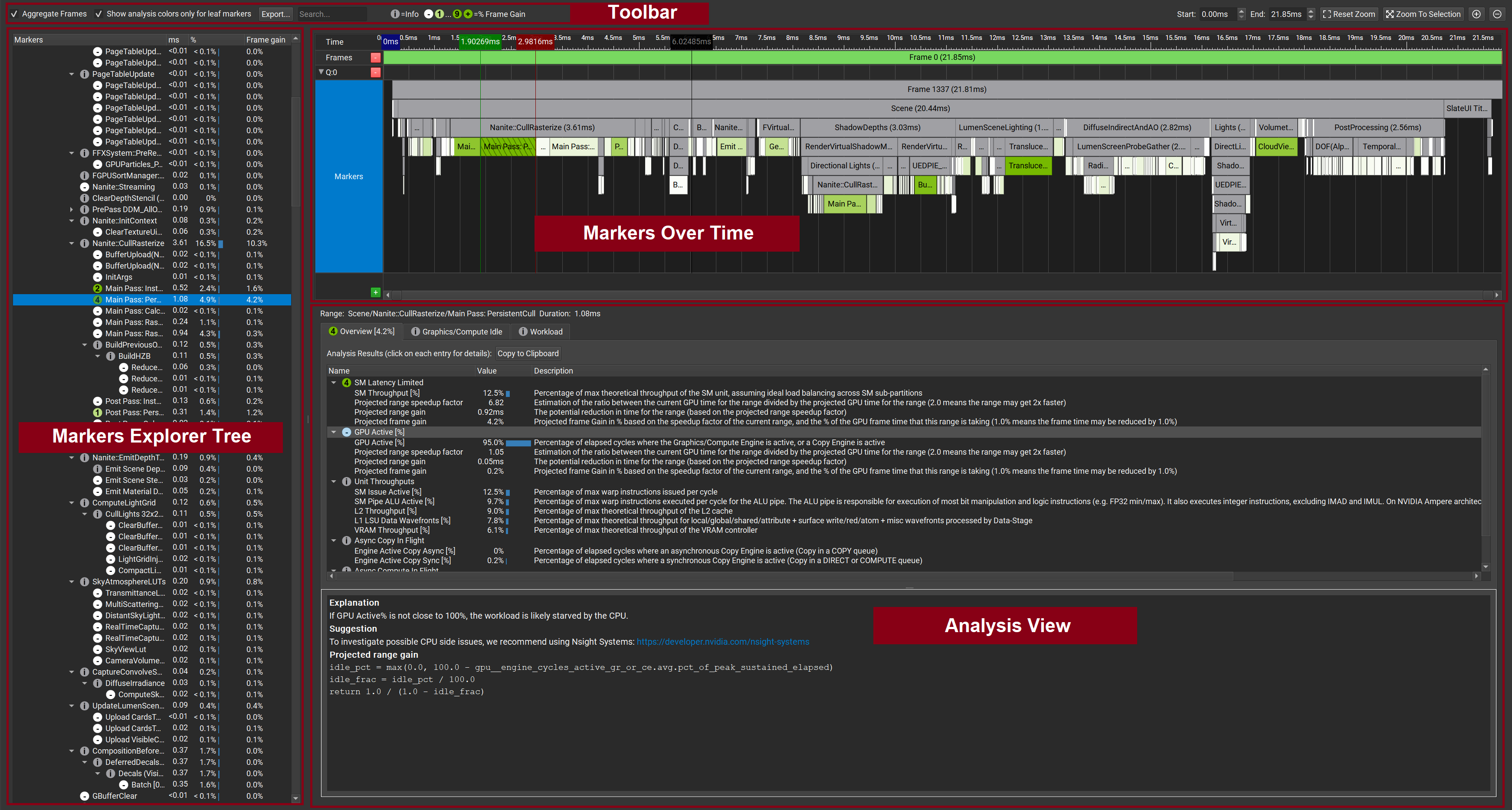Click the Copy to Clipboard button
Viewport: 1512px width, 810px height.
[x=528, y=353]
